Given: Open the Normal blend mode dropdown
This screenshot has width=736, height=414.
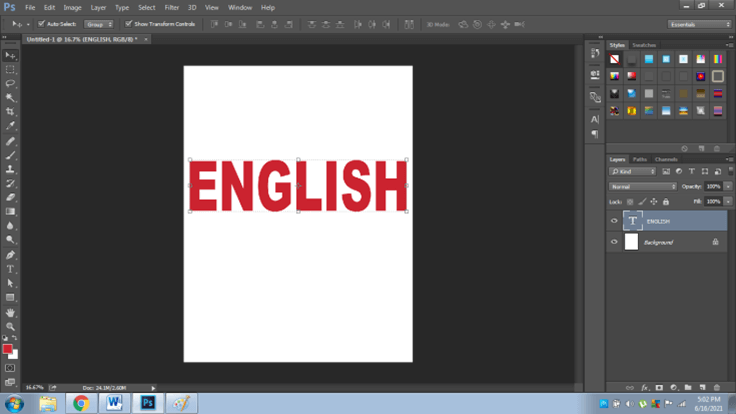Looking at the screenshot, I should pyautogui.click(x=643, y=186).
